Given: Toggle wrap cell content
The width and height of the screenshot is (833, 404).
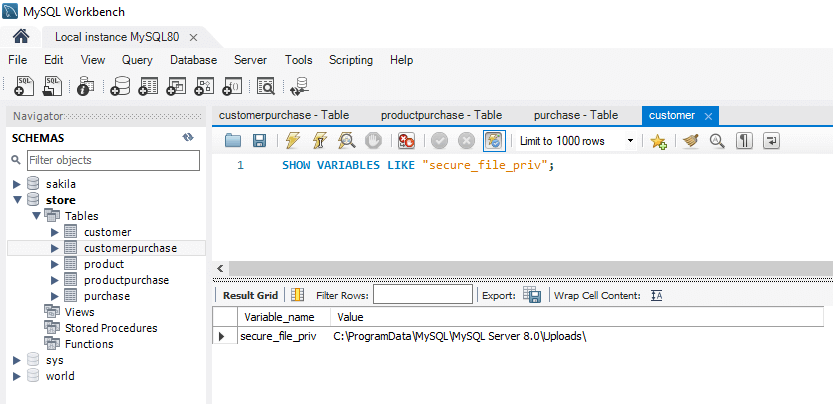Looking at the screenshot, I should 657,296.
